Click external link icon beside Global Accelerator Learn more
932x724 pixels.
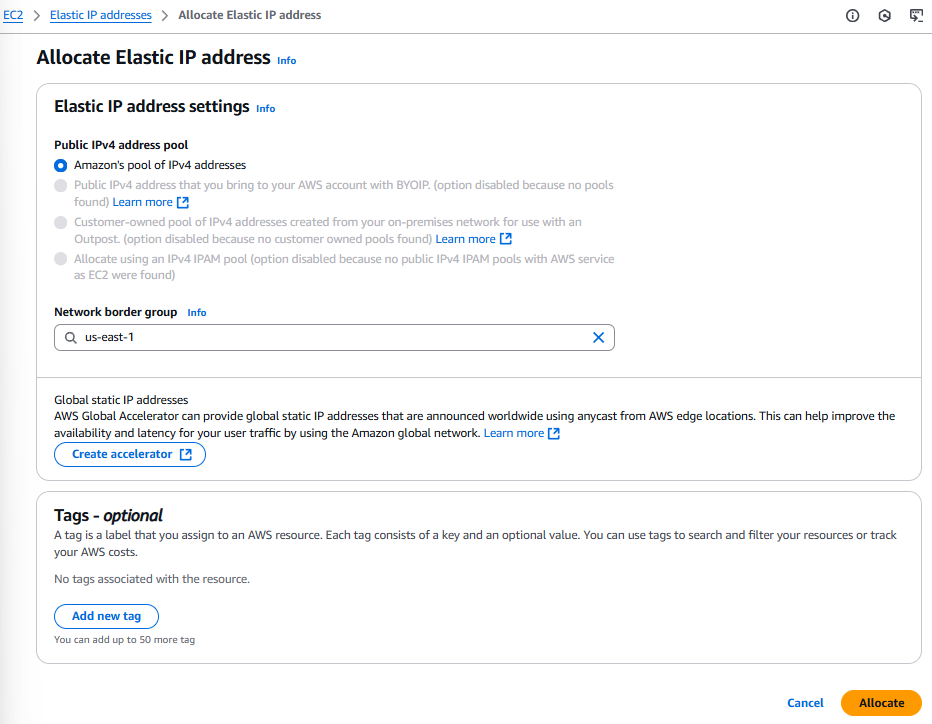(x=554, y=434)
